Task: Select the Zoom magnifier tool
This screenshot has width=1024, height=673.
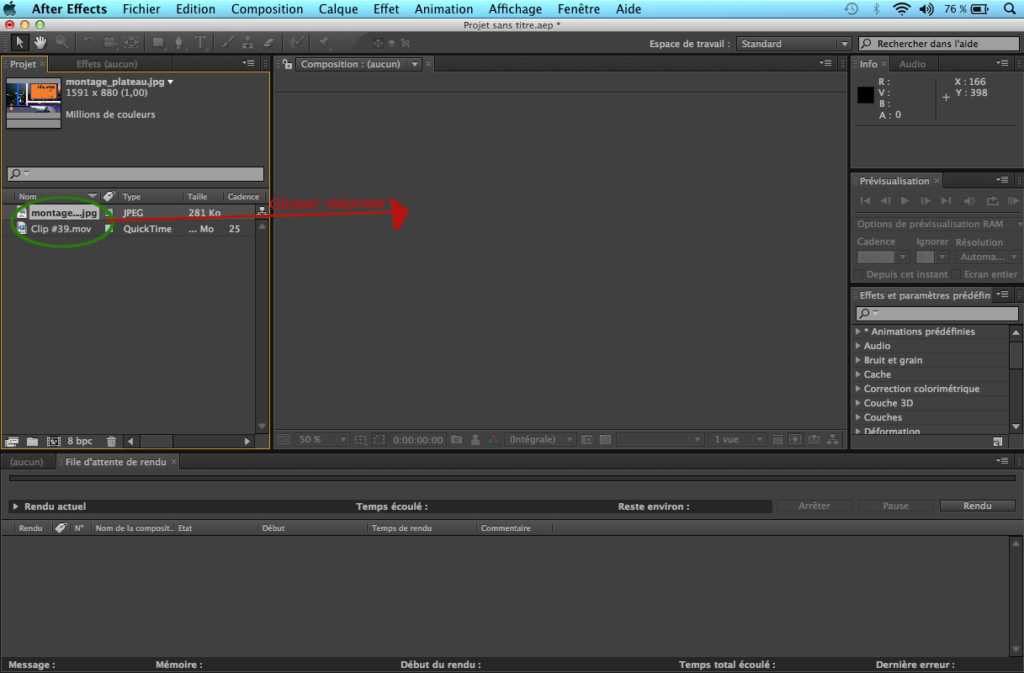Action: (61, 42)
